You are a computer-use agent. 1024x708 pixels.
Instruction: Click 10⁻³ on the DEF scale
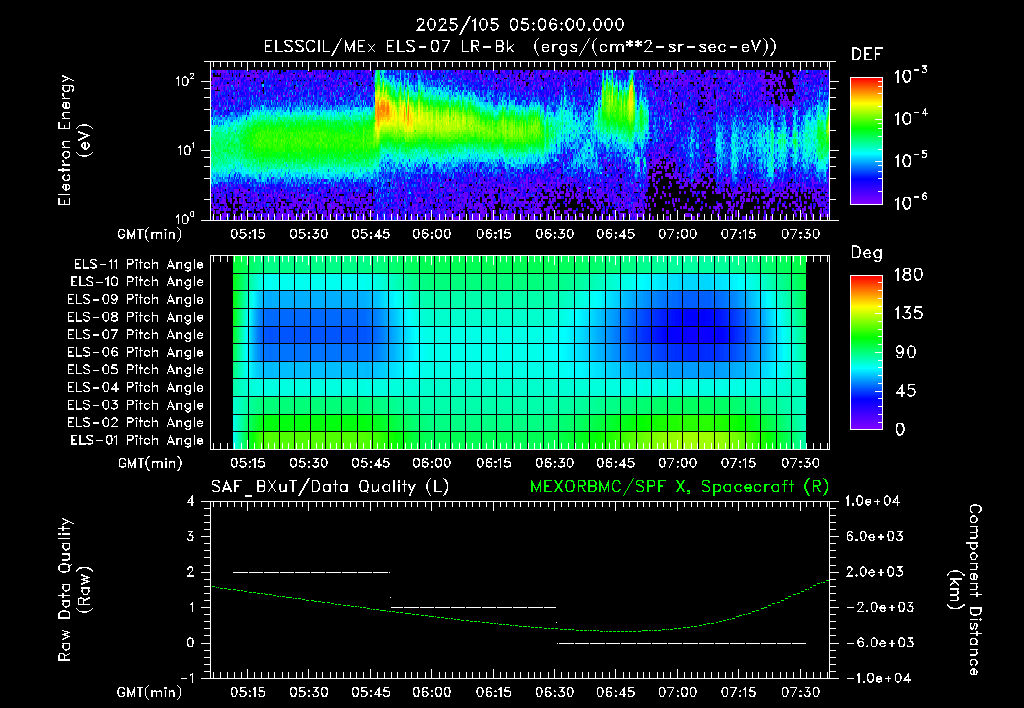910,76
